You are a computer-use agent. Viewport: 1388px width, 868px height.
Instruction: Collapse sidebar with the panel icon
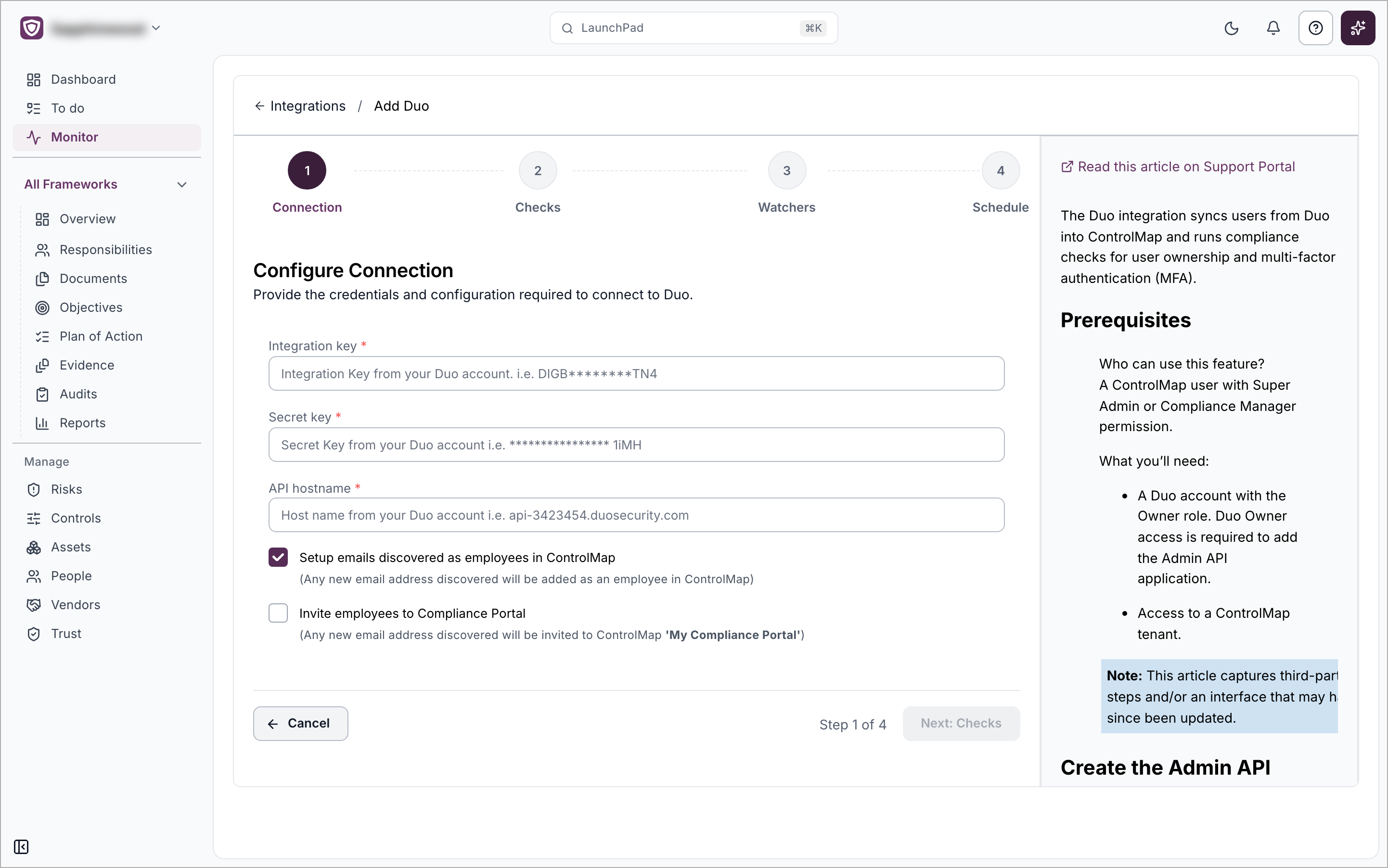21,847
